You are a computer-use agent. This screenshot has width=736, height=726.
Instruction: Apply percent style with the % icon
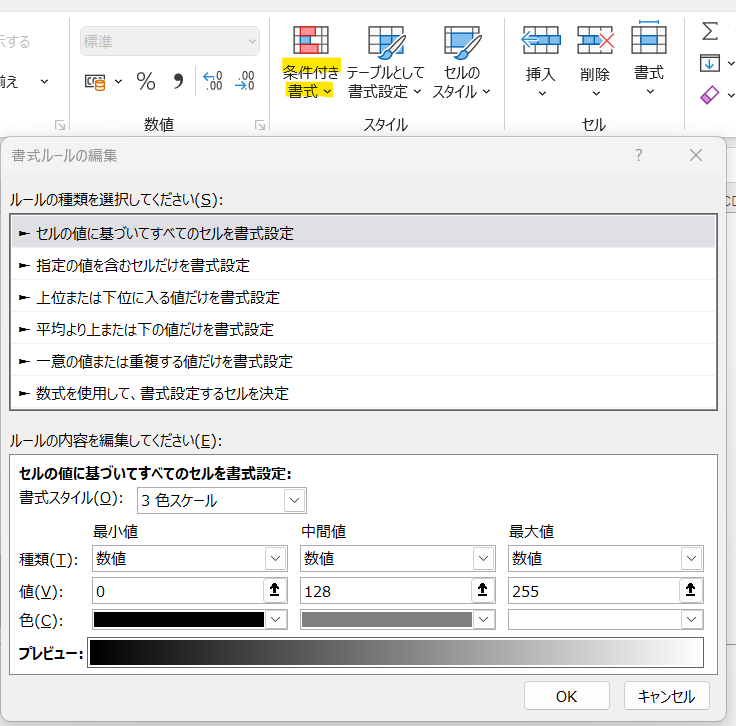[146, 81]
